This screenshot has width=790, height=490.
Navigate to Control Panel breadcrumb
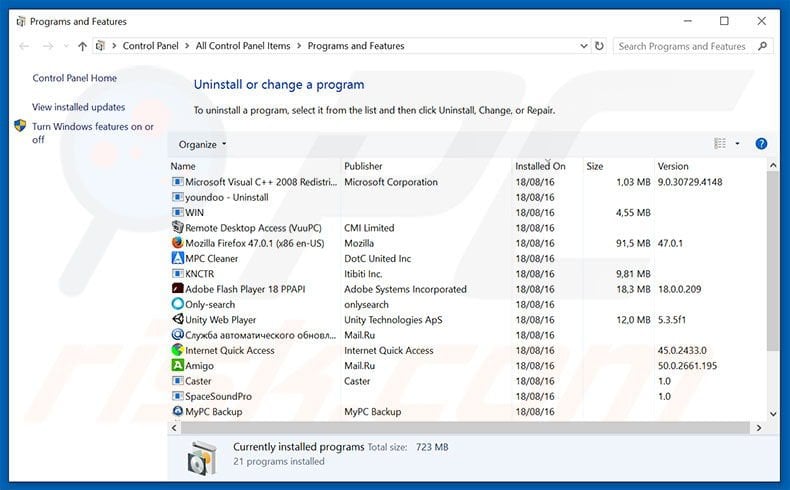(x=151, y=46)
